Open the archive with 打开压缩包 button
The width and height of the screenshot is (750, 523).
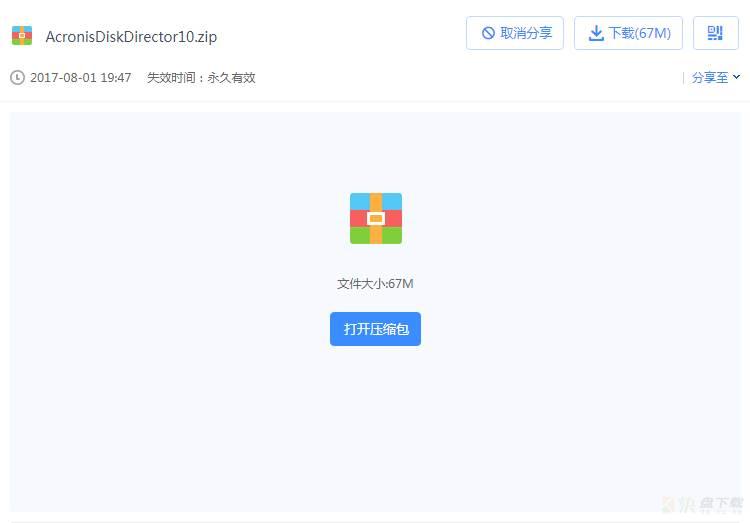tap(375, 329)
